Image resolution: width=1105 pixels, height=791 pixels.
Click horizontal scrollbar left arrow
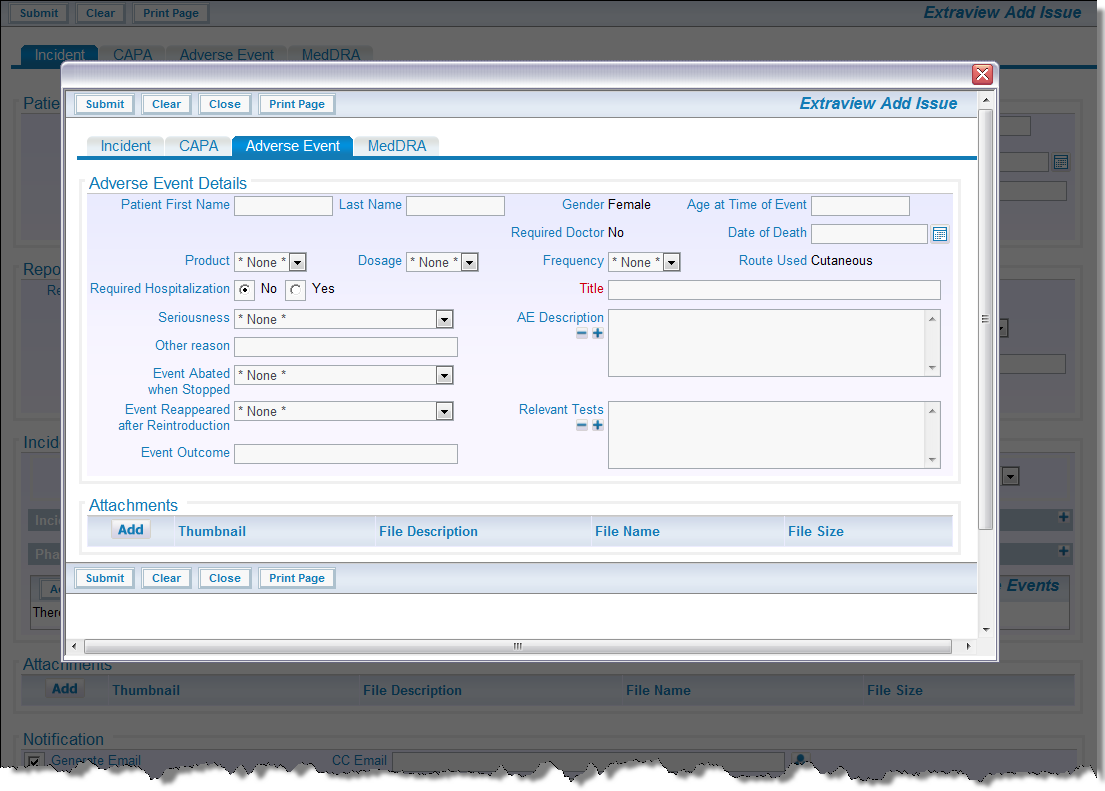[x=74, y=646]
